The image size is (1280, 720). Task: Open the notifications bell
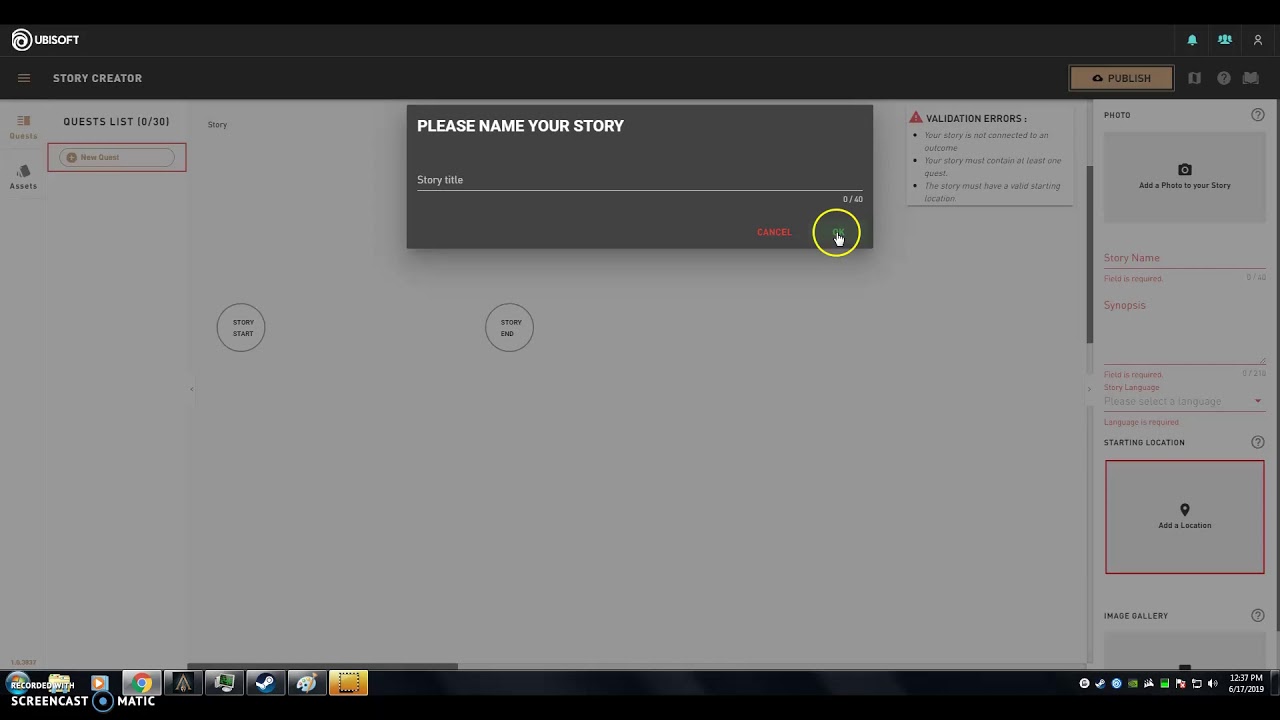coord(1192,40)
